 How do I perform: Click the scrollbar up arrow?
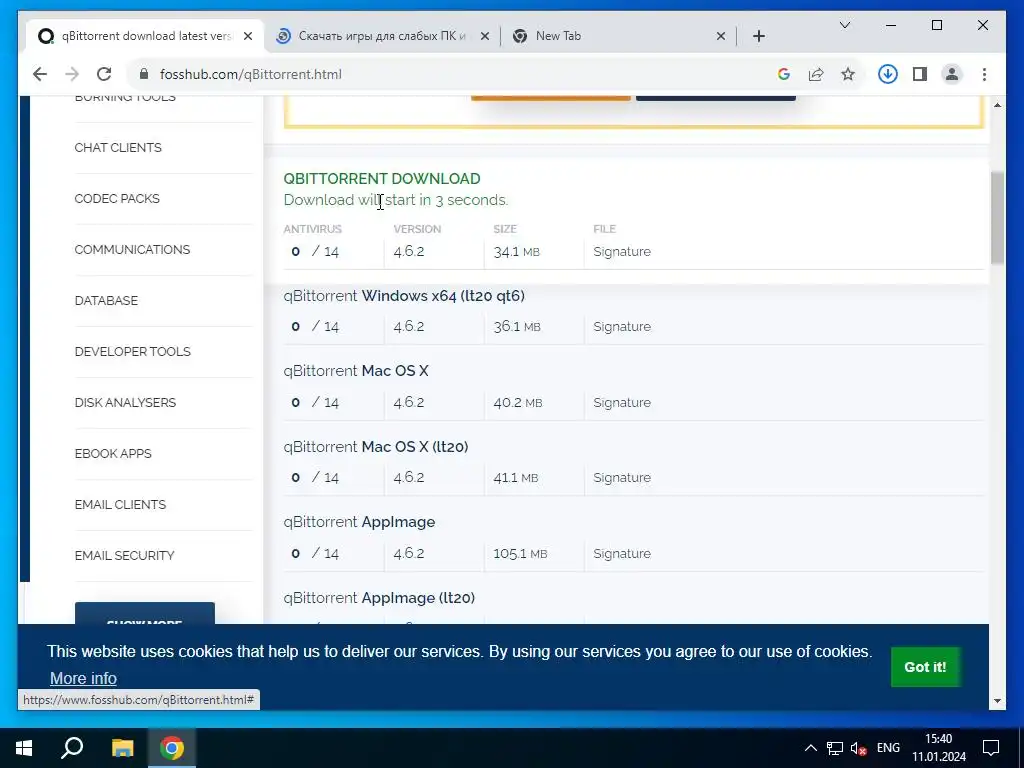coord(997,105)
